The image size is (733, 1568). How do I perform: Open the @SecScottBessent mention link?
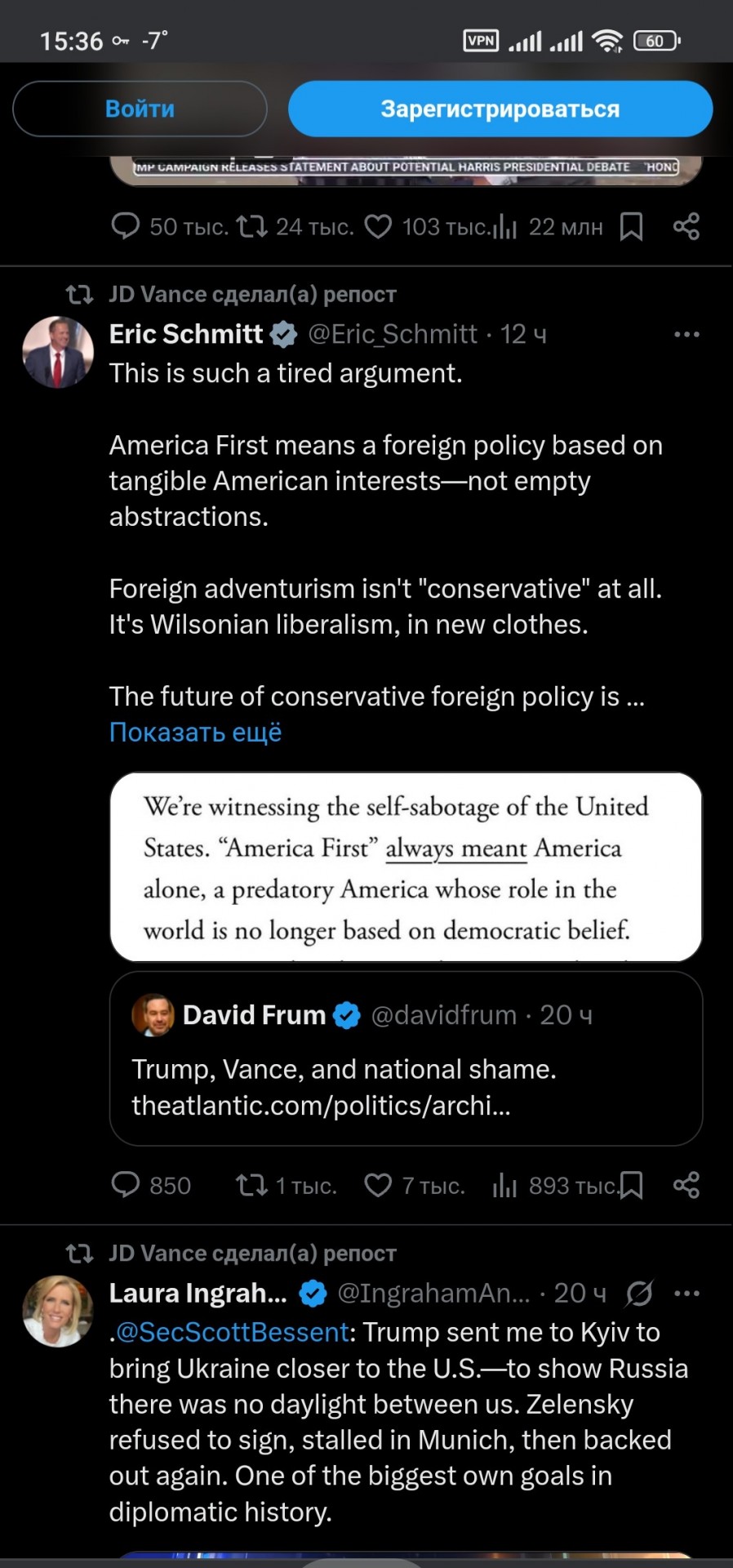point(233,1332)
